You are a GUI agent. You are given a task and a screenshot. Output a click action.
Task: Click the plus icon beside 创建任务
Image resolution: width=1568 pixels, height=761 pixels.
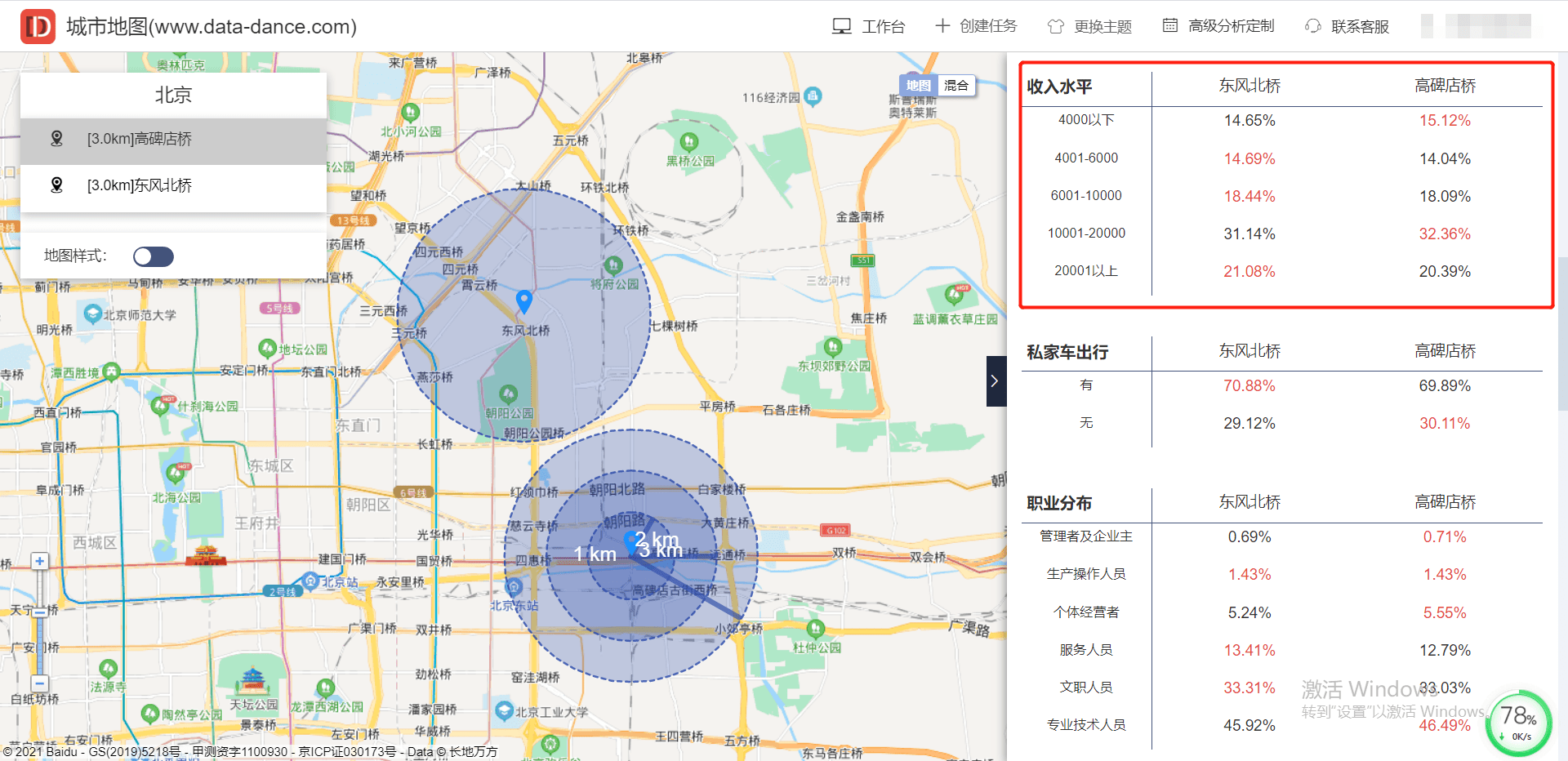pos(942,26)
